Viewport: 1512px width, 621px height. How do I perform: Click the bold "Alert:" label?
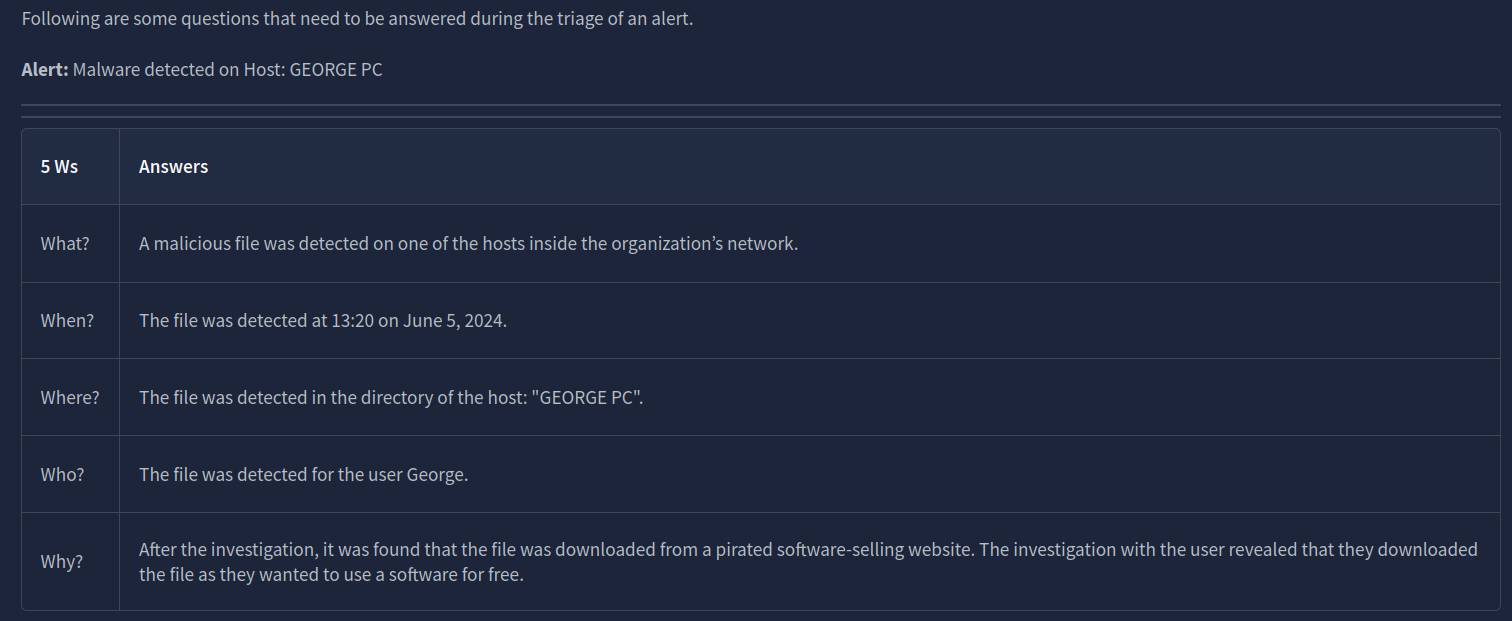(x=44, y=70)
